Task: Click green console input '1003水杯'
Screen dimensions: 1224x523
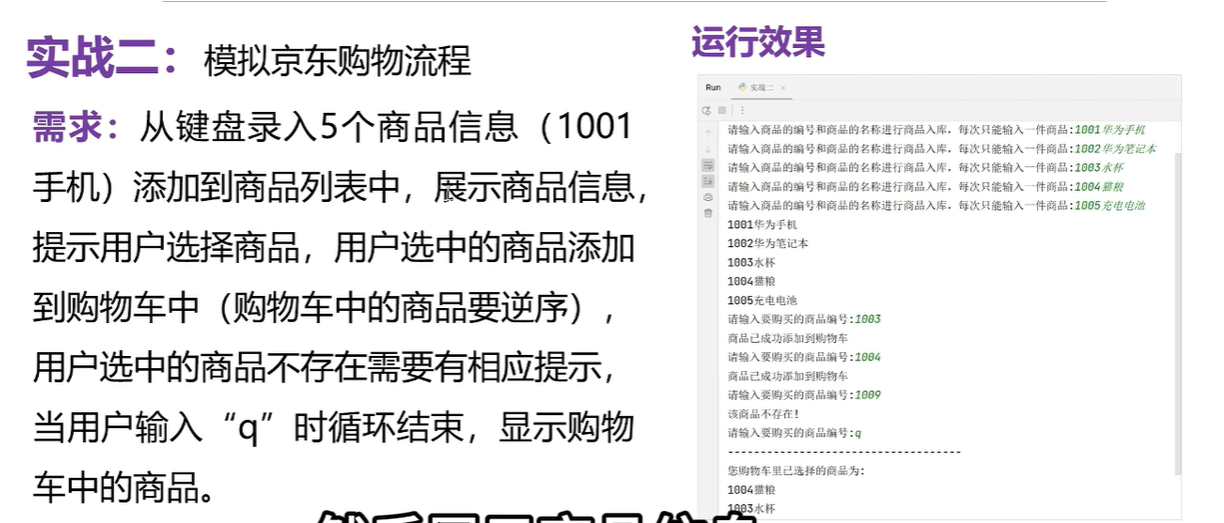Action: point(1099,168)
